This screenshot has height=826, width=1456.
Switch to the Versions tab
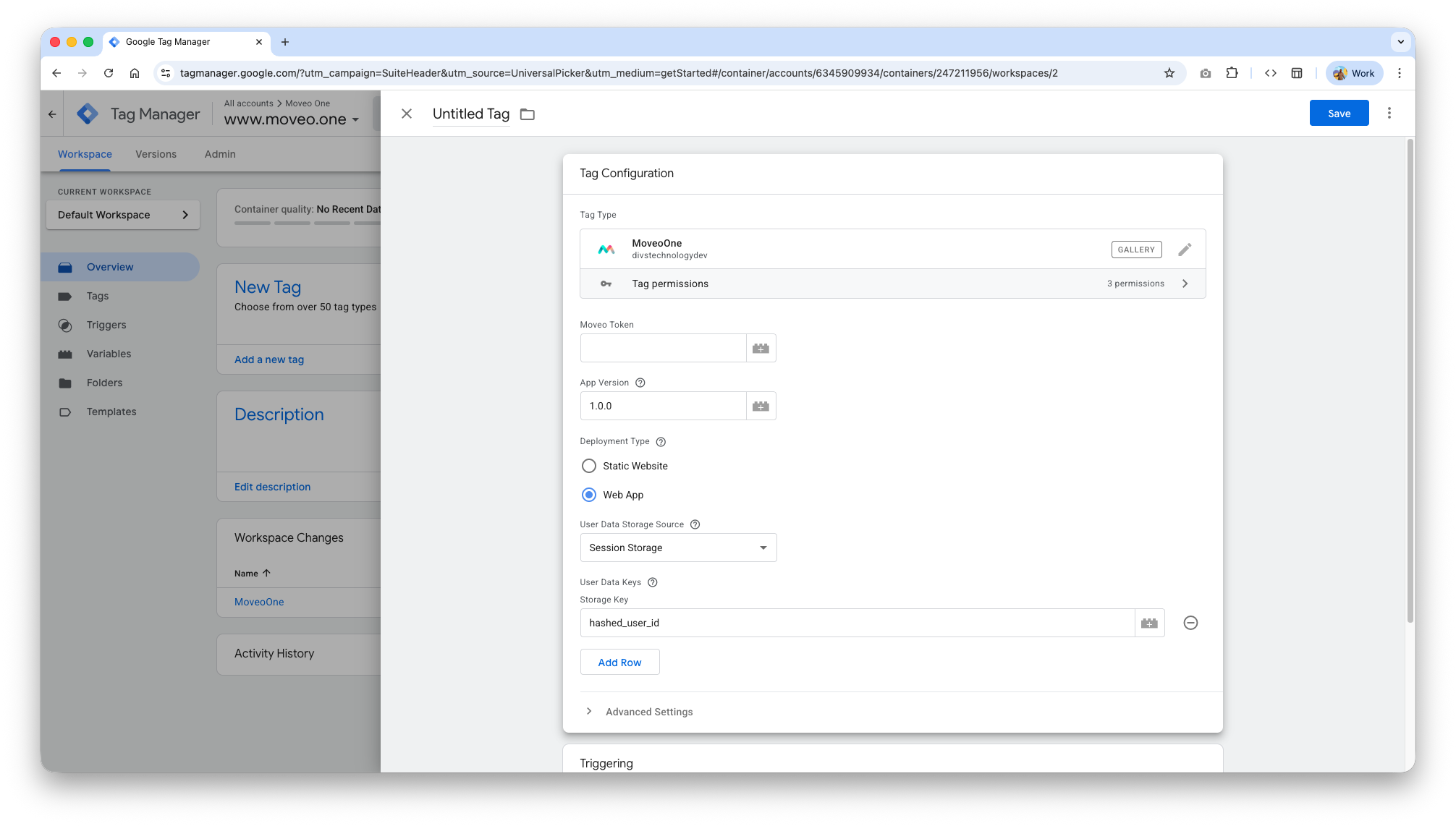click(x=156, y=154)
